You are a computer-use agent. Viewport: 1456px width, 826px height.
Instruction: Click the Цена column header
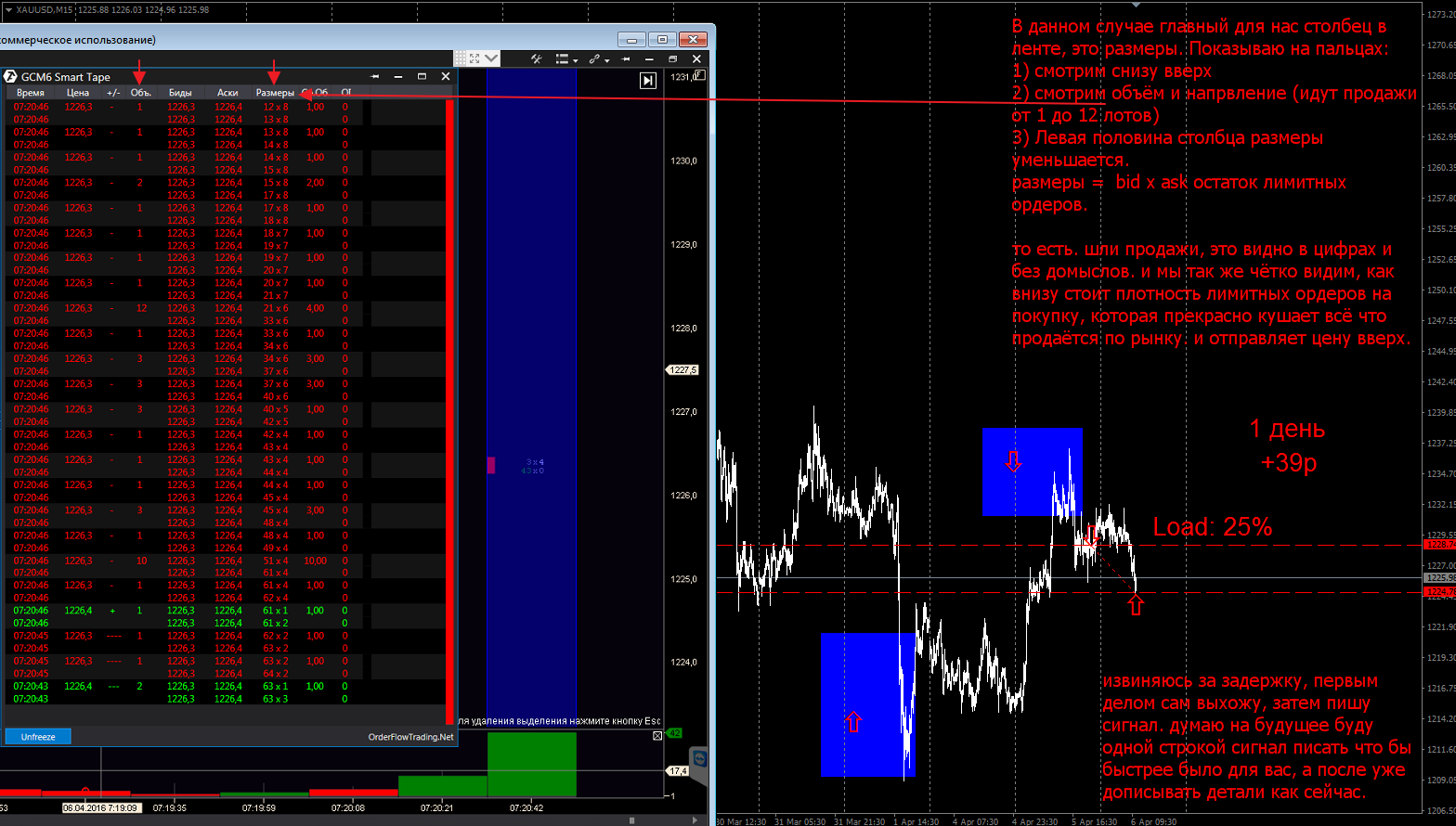coord(78,93)
